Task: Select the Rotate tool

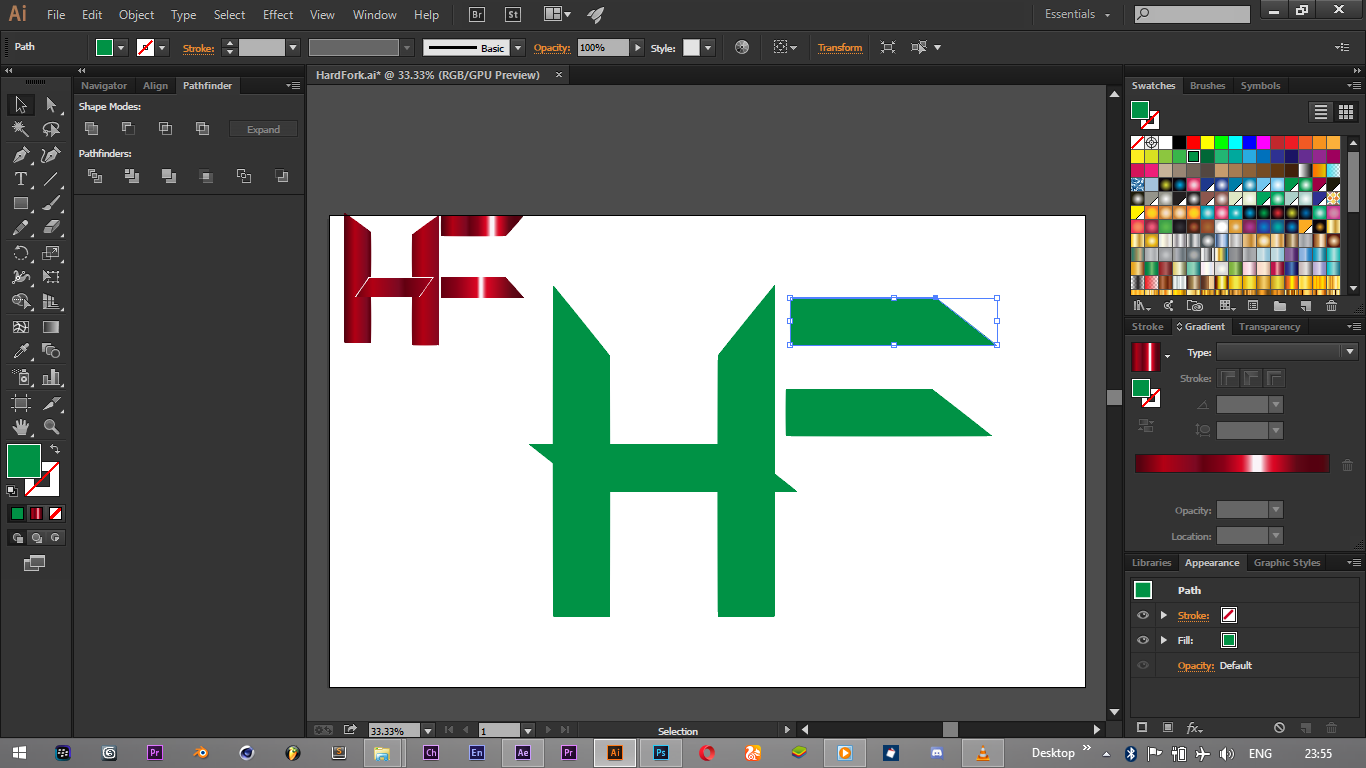Action: tap(20, 253)
